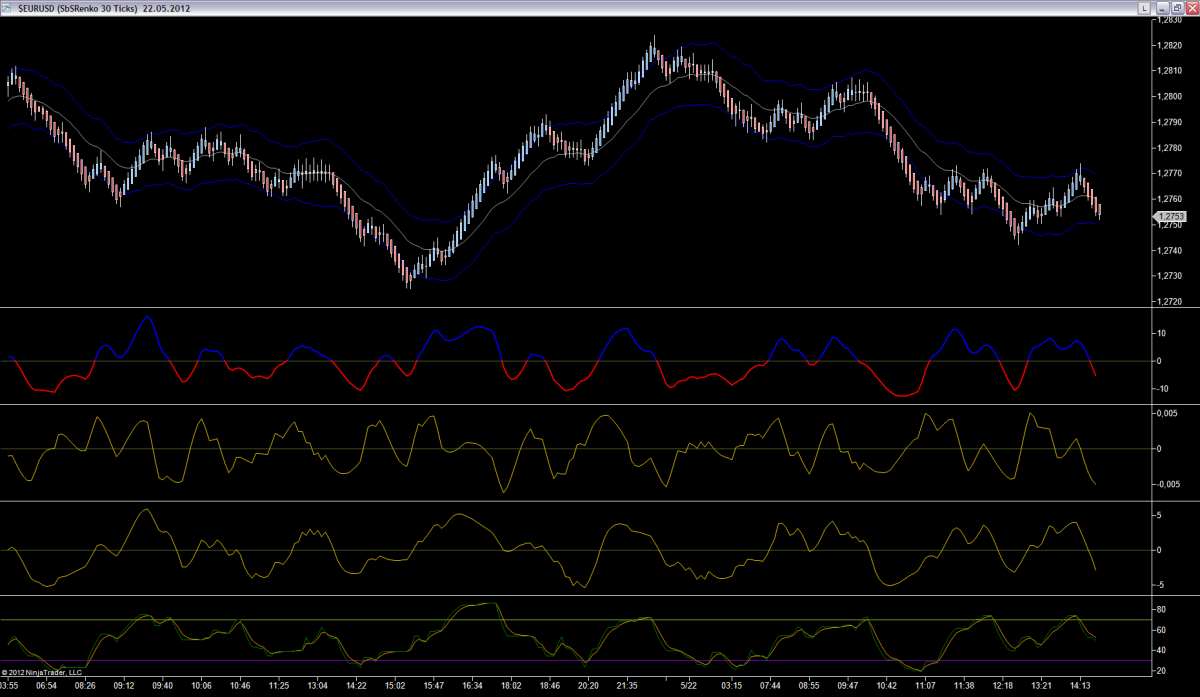Click the 09:12 time axis label
Screen dimensions: 1200x697
124,687
